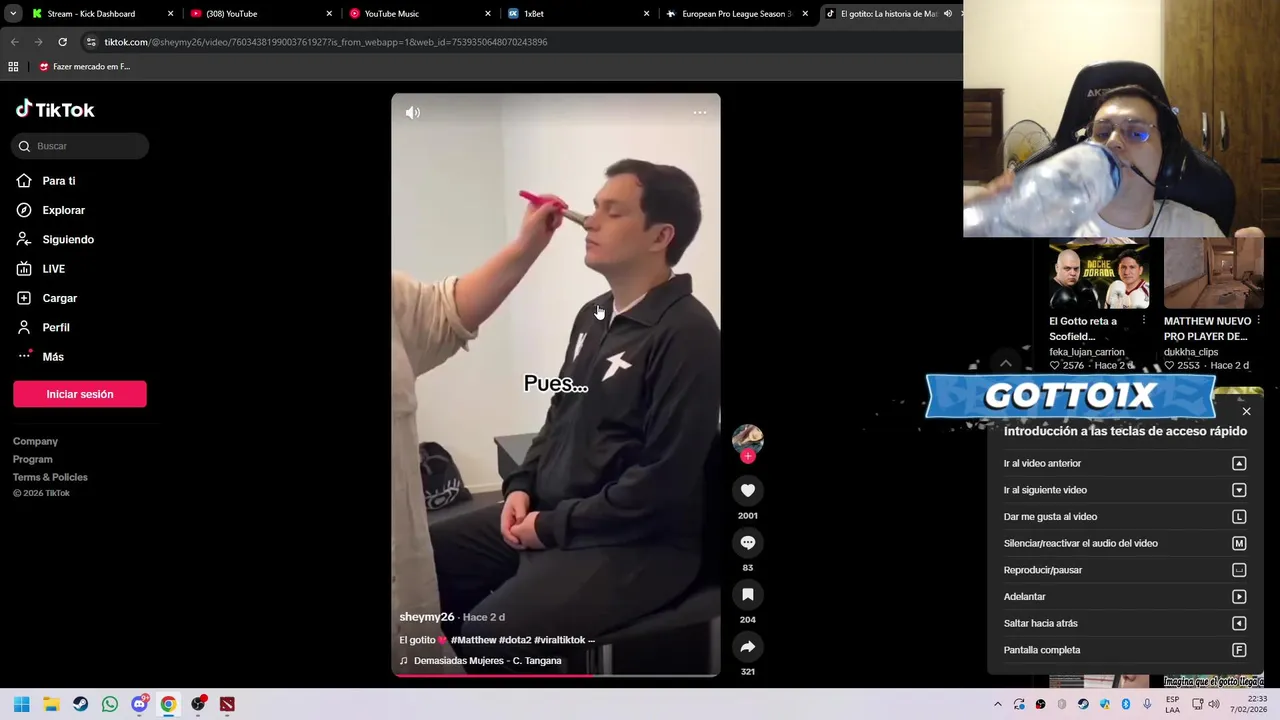The height and width of the screenshot is (720, 1280).
Task: Open Steam from taskbar
Action: coord(80,704)
